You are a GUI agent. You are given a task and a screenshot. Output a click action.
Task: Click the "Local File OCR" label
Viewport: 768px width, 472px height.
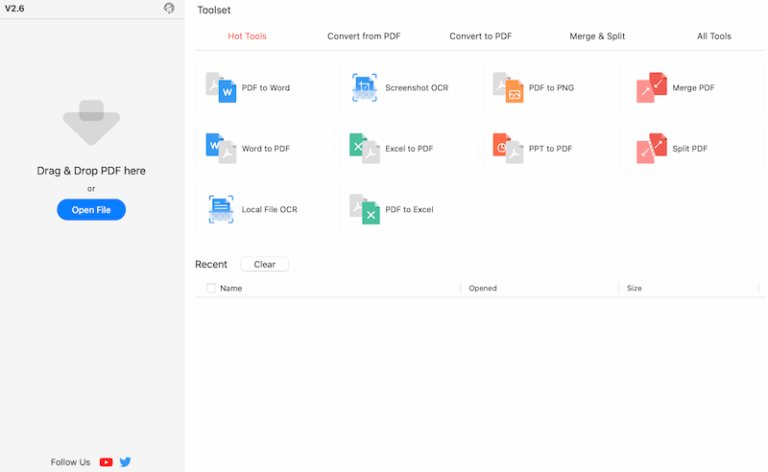click(269, 210)
